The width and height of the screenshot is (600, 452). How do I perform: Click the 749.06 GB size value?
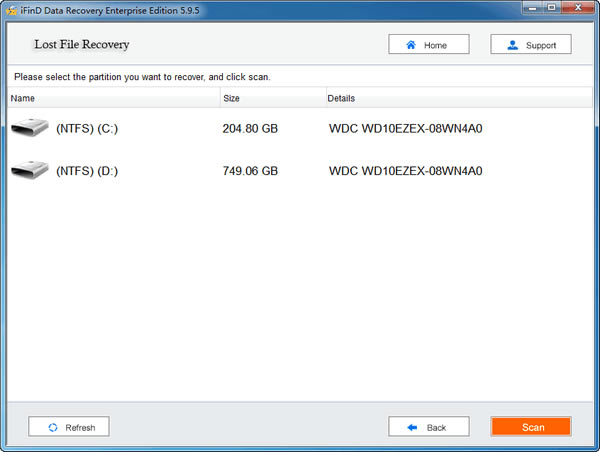(x=250, y=171)
